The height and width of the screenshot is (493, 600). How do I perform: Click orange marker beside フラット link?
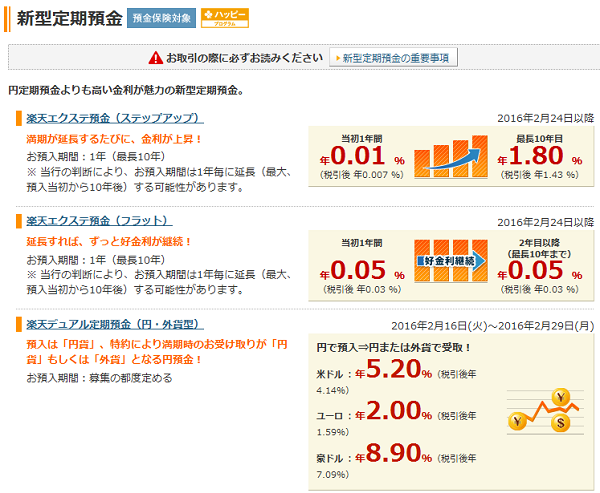click(19, 221)
